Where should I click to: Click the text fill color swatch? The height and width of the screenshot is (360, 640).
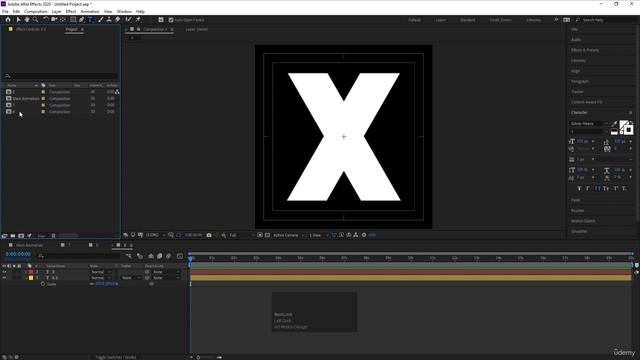(624, 124)
